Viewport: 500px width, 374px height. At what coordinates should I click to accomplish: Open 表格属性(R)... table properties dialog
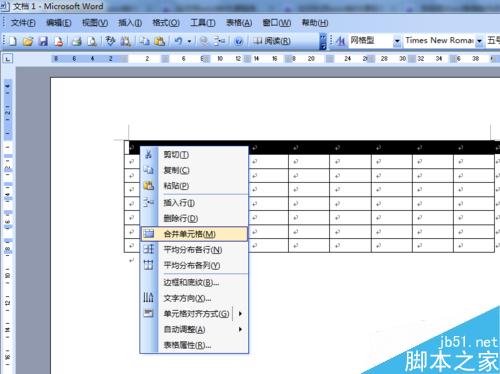coord(194,345)
